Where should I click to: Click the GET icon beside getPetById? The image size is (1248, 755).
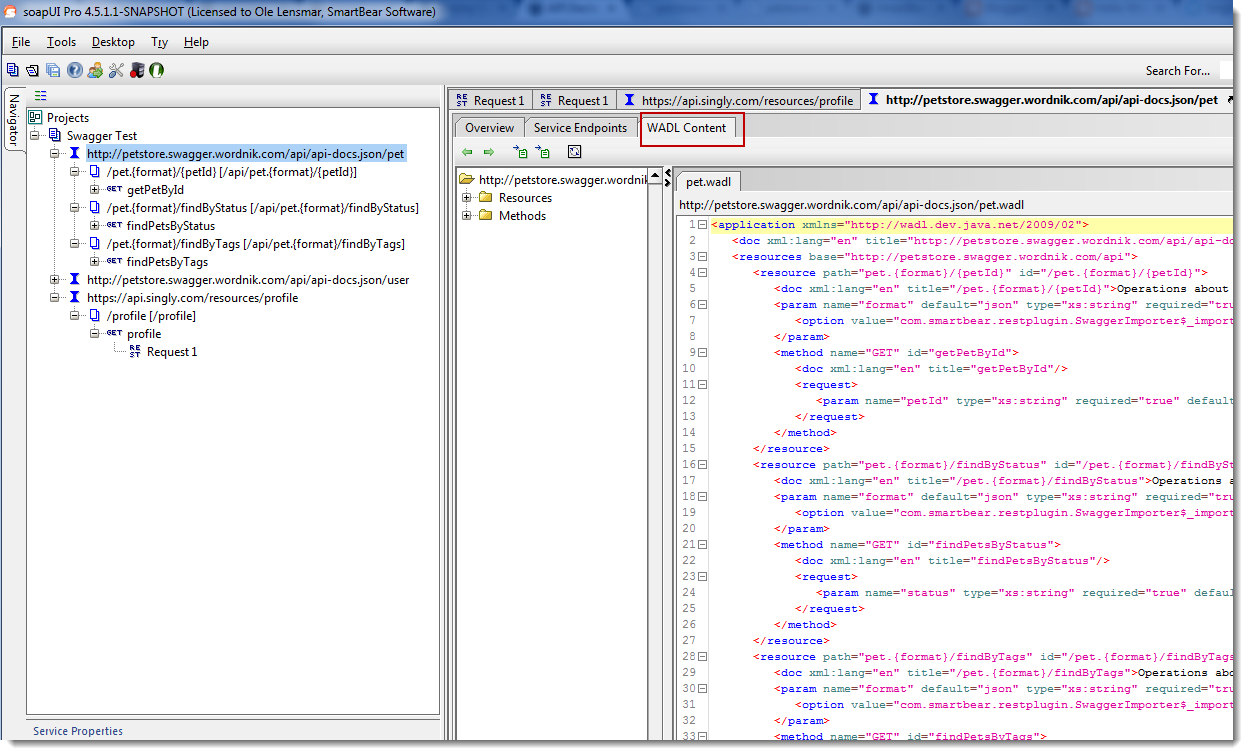point(114,190)
